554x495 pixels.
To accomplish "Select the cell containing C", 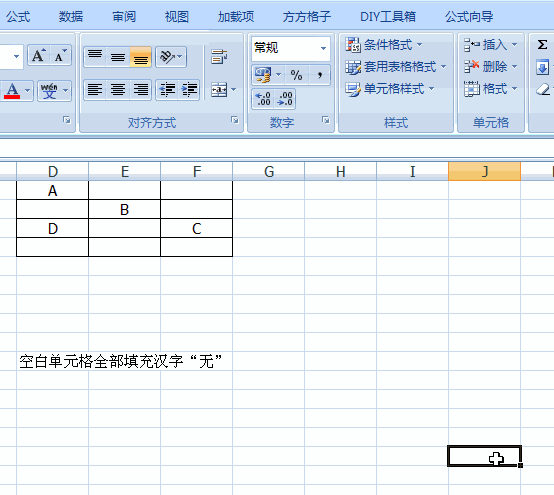I will 196,229.
